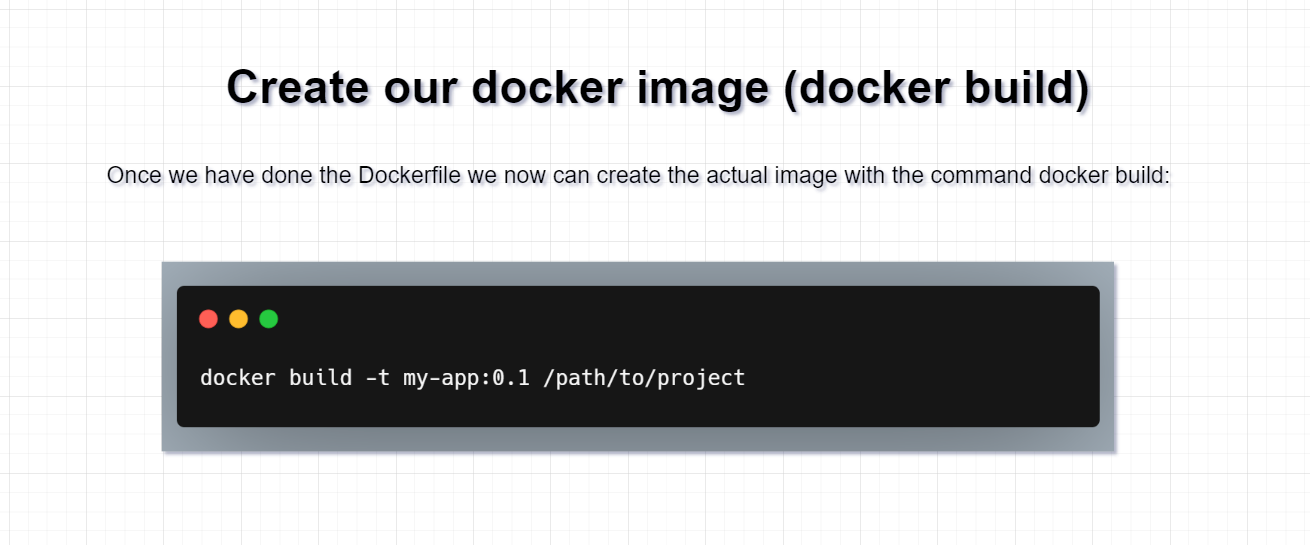The image size is (1310, 545).
Task: Click the green maximize dot in terminal window
Action: 268,319
